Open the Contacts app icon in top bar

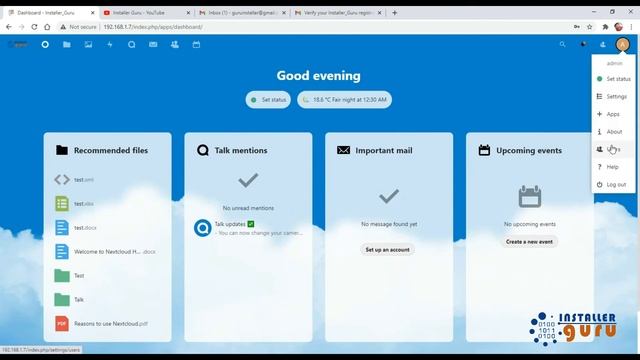pos(175,44)
